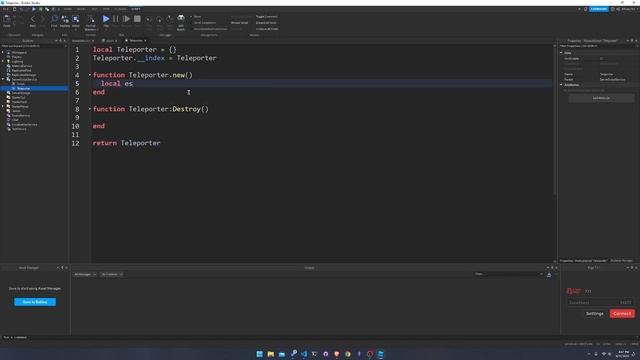Expand the Workspace node in Explorer
The width and height of the screenshot is (640, 360).
pos(3,52)
